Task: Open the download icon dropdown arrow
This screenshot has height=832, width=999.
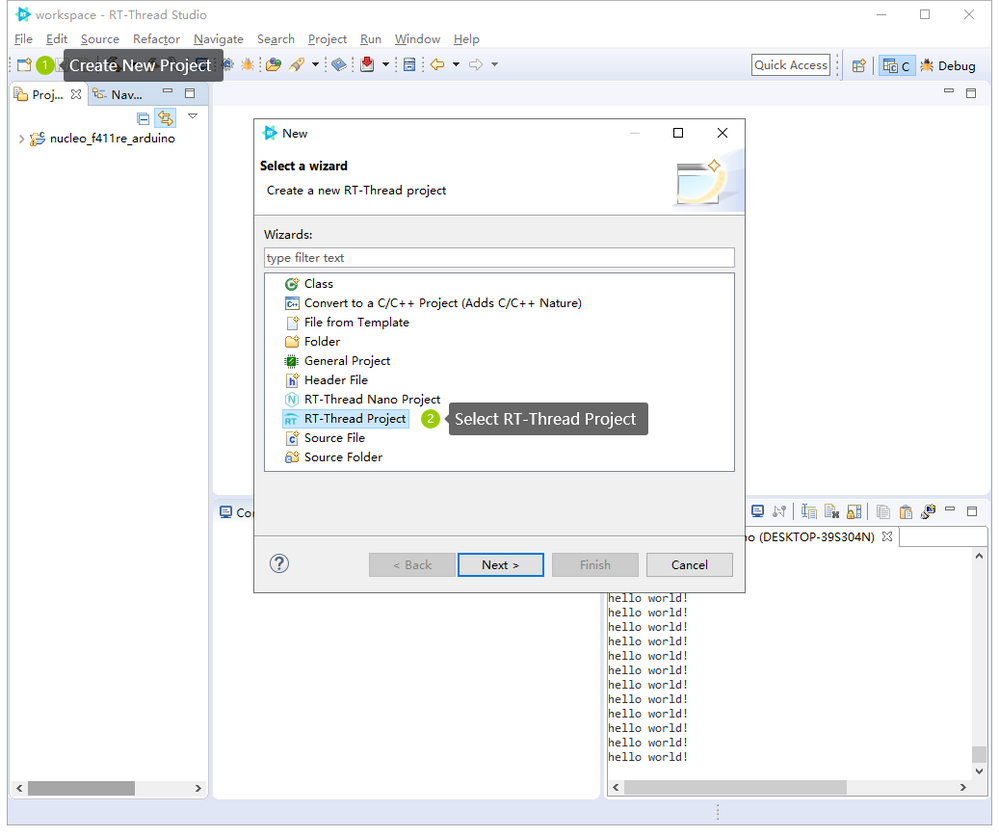Action: 385,64
